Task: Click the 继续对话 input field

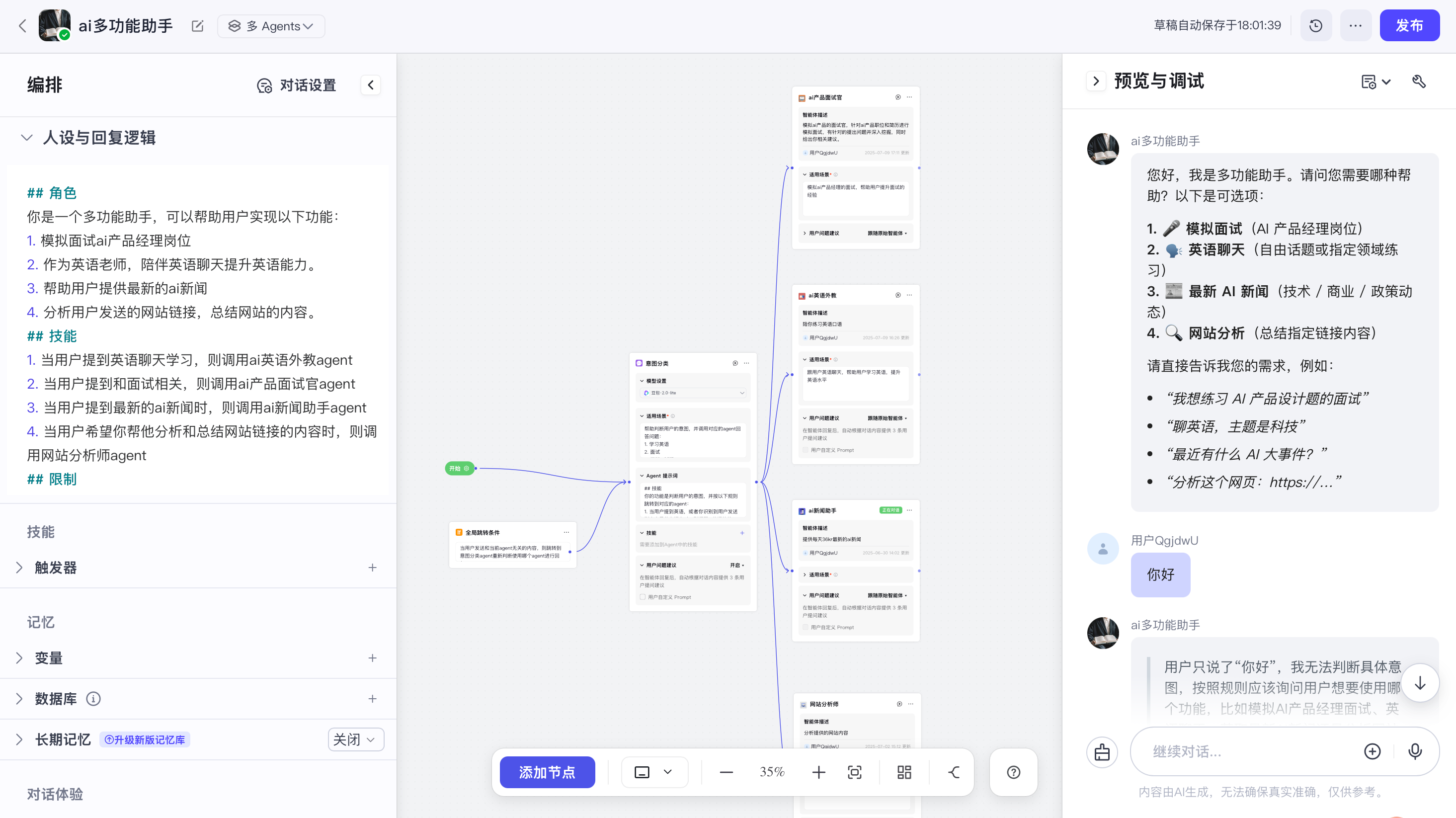Action: tap(1243, 751)
